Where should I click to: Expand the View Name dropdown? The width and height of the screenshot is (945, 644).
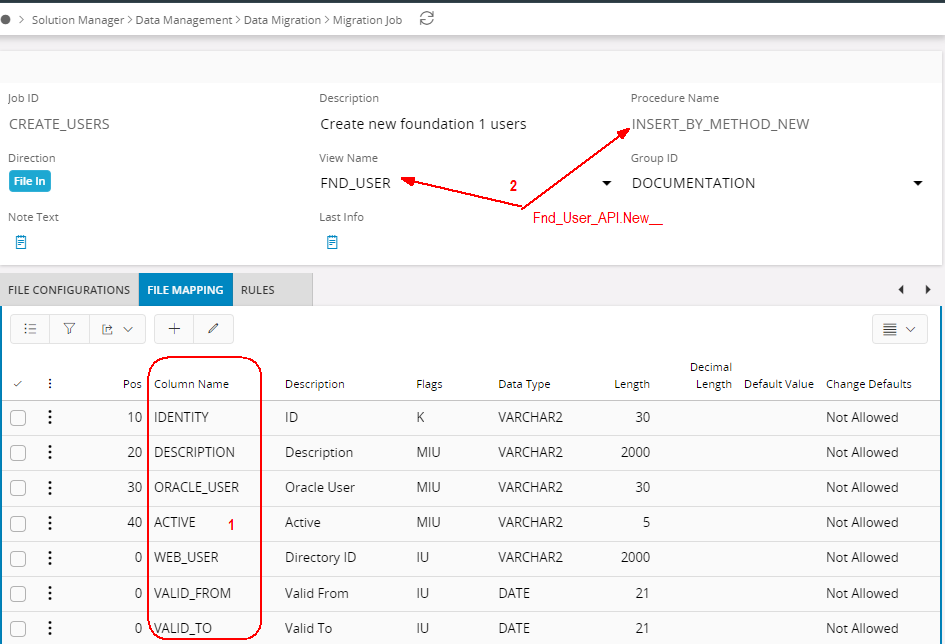[x=606, y=184]
